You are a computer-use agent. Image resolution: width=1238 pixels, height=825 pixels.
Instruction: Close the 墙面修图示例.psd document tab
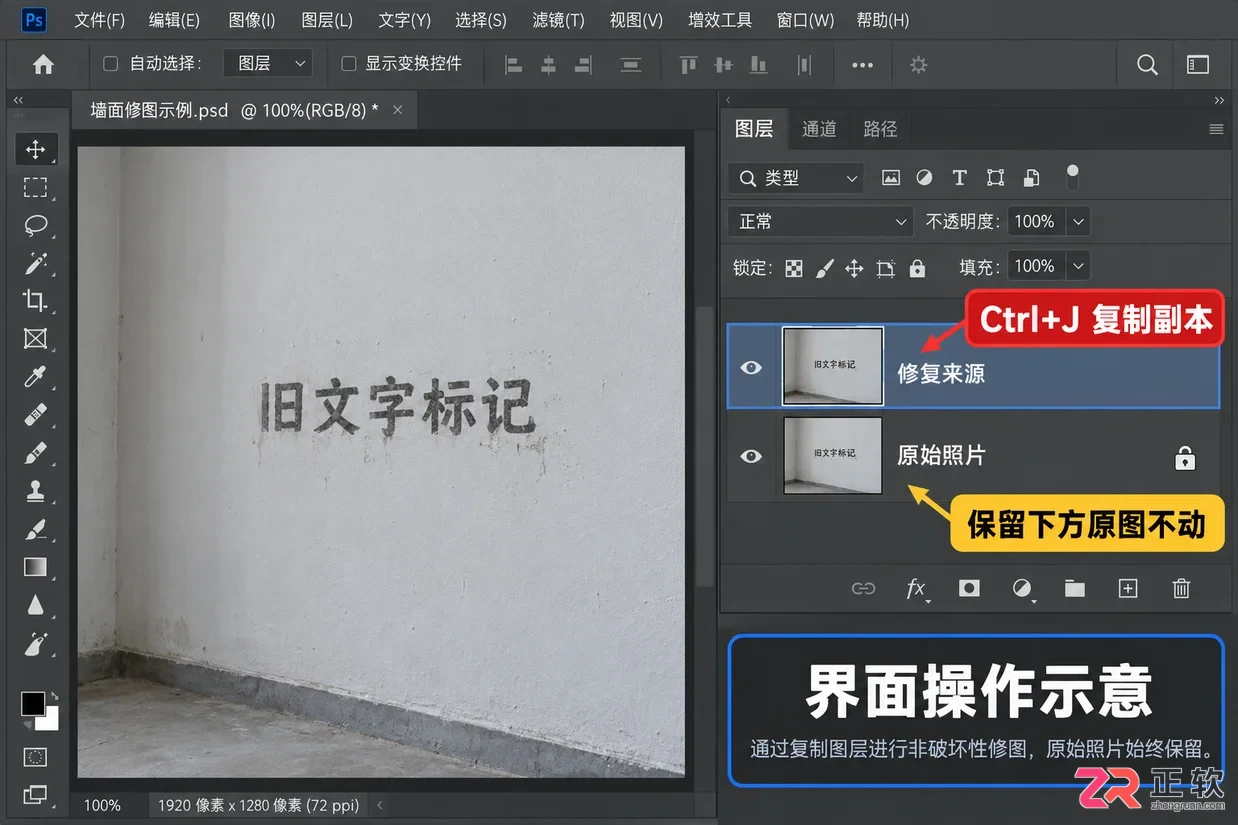(397, 110)
